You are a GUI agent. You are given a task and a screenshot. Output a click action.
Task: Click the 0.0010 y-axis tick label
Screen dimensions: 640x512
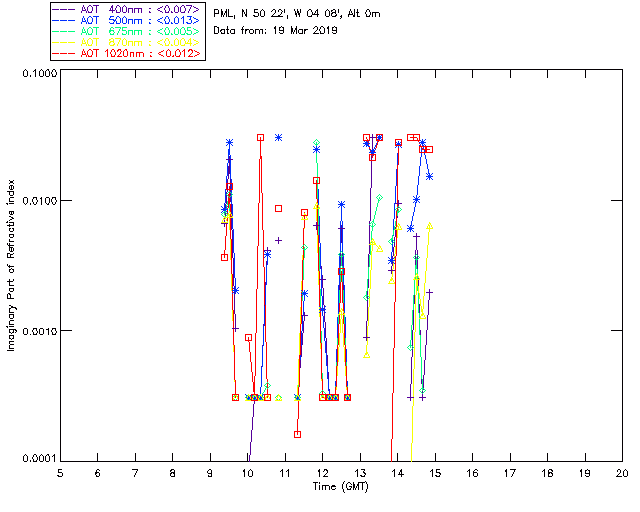click(x=40, y=331)
